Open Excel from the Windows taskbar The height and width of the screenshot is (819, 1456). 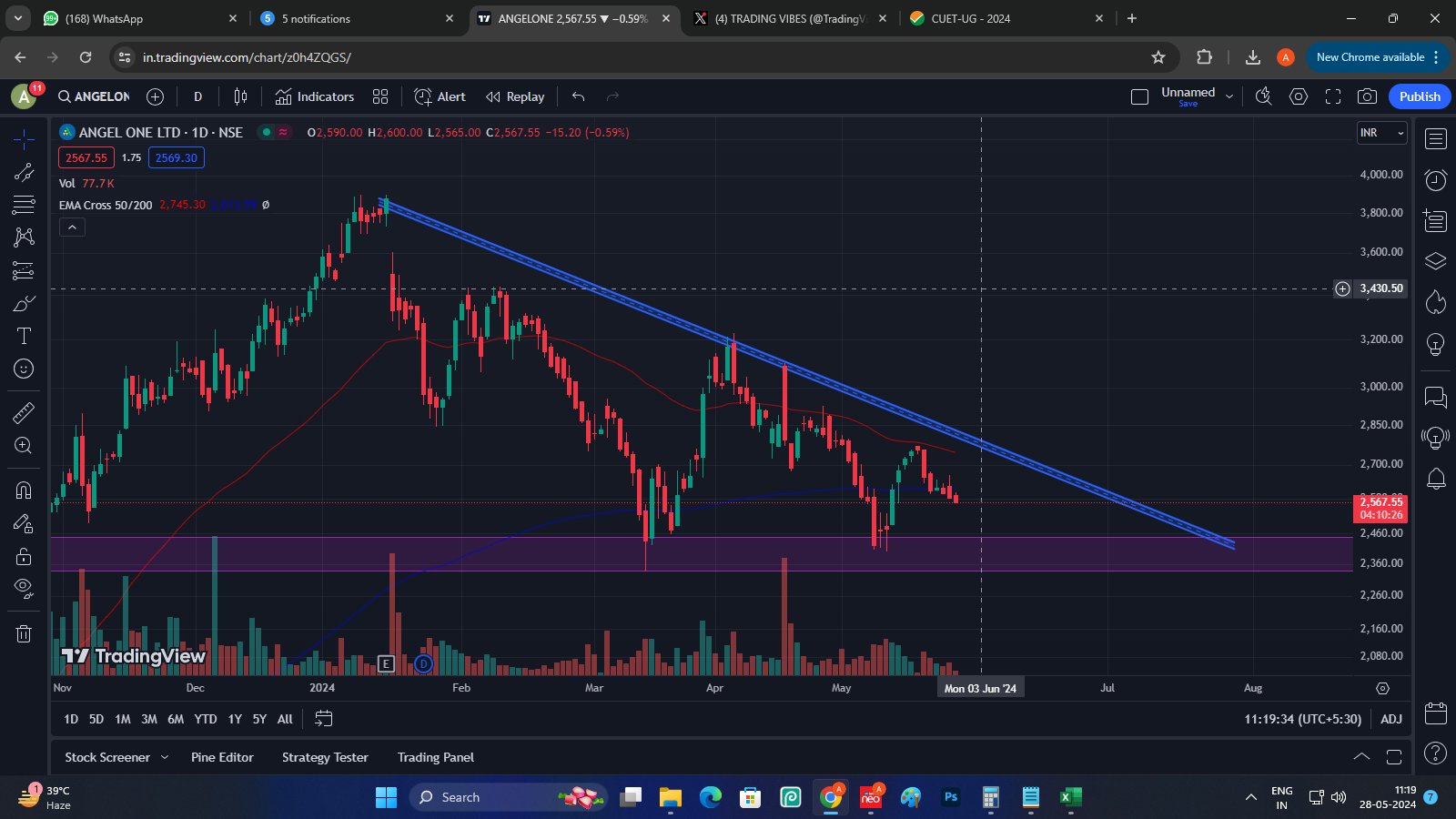(1070, 797)
